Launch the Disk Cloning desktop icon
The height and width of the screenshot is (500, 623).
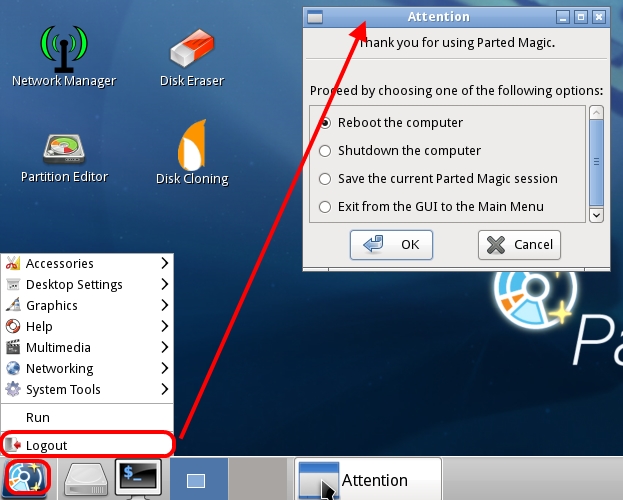pyautogui.click(x=192, y=152)
